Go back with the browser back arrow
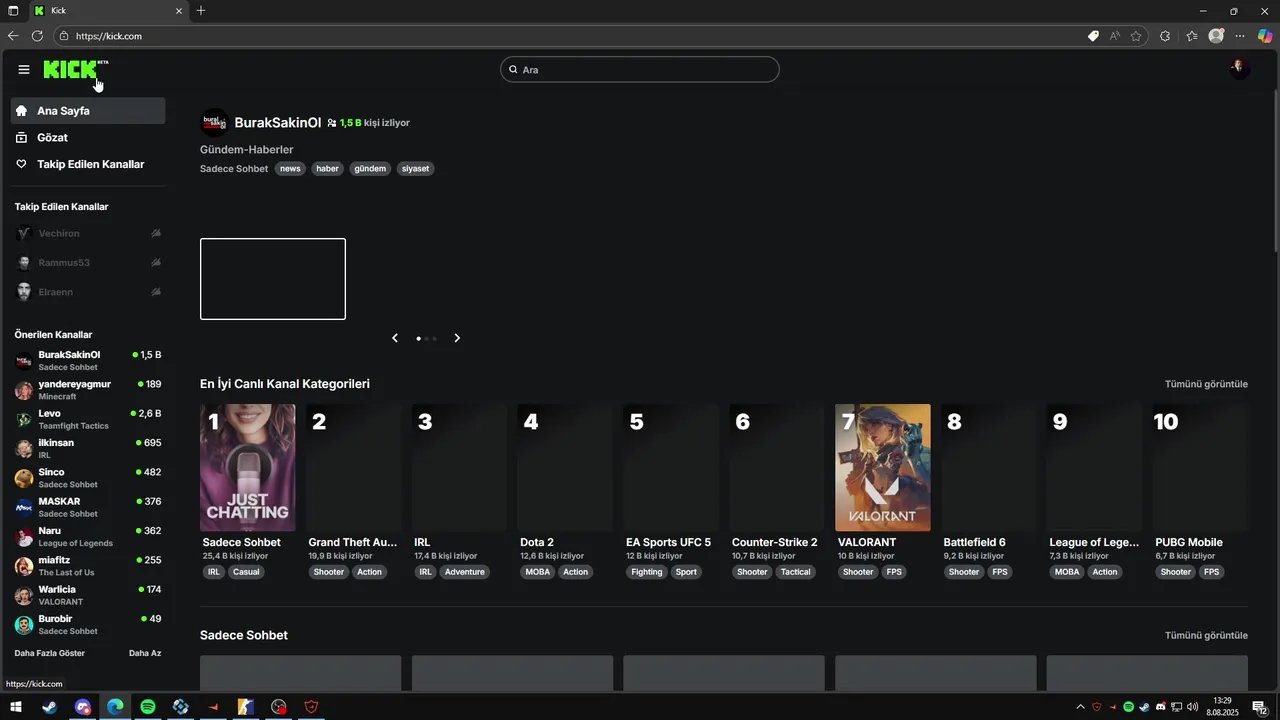The image size is (1280, 720). click(13, 36)
